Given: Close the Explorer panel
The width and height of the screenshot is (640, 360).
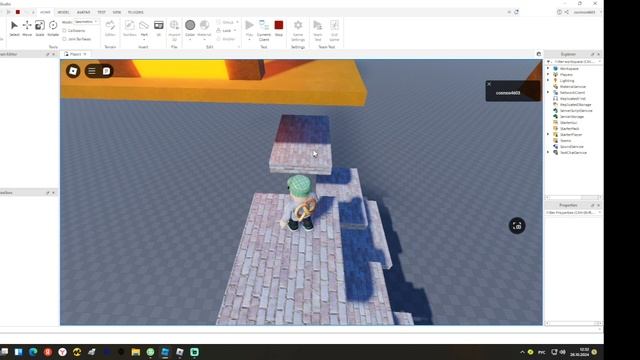Looking at the screenshot, I should point(598,54).
